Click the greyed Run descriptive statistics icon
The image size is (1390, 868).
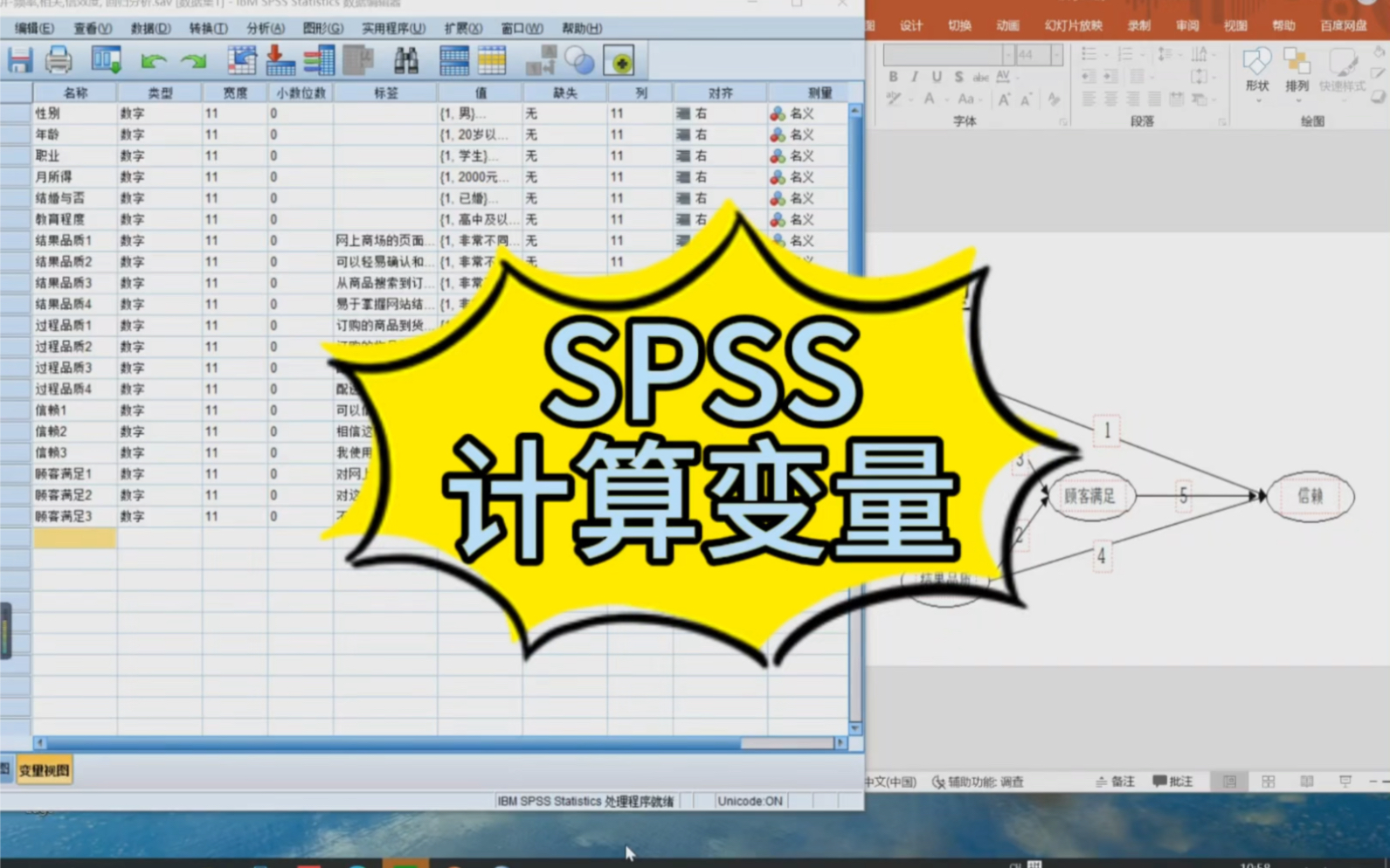tap(358, 60)
